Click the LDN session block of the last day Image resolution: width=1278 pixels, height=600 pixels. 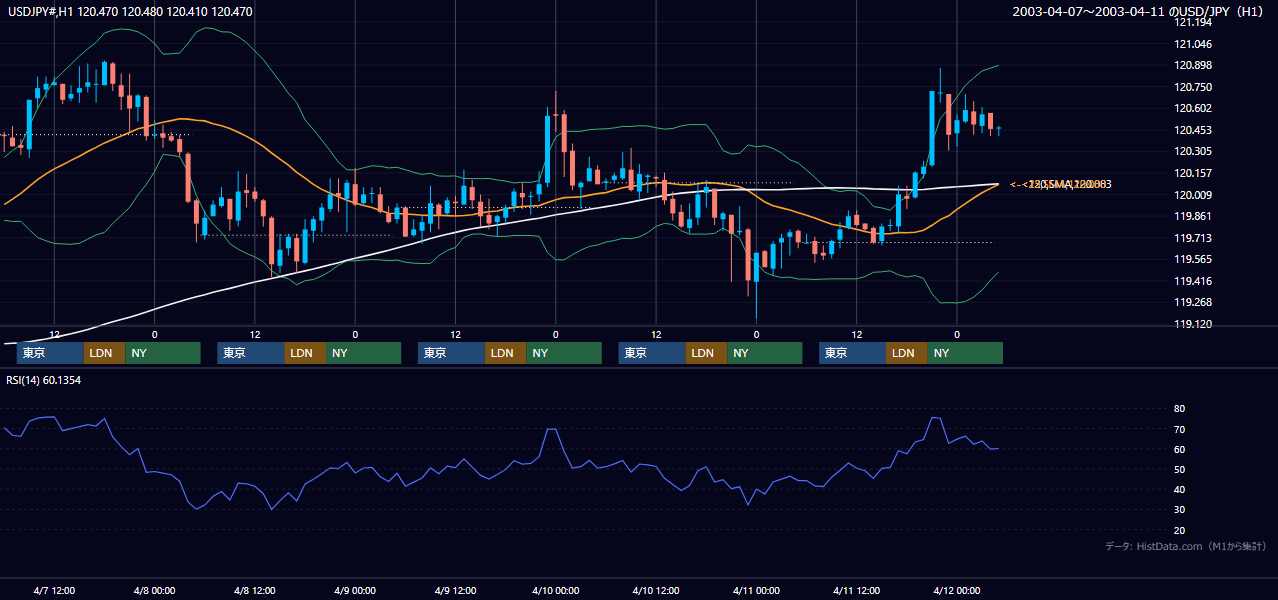pos(906,353)
